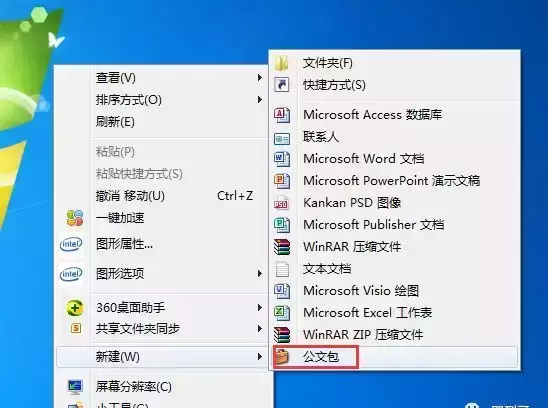This screenshot has width=548, height=408.
Task: Expand the 共享文件夹同步 submenu arrow
Action: (x=259, y=329)
